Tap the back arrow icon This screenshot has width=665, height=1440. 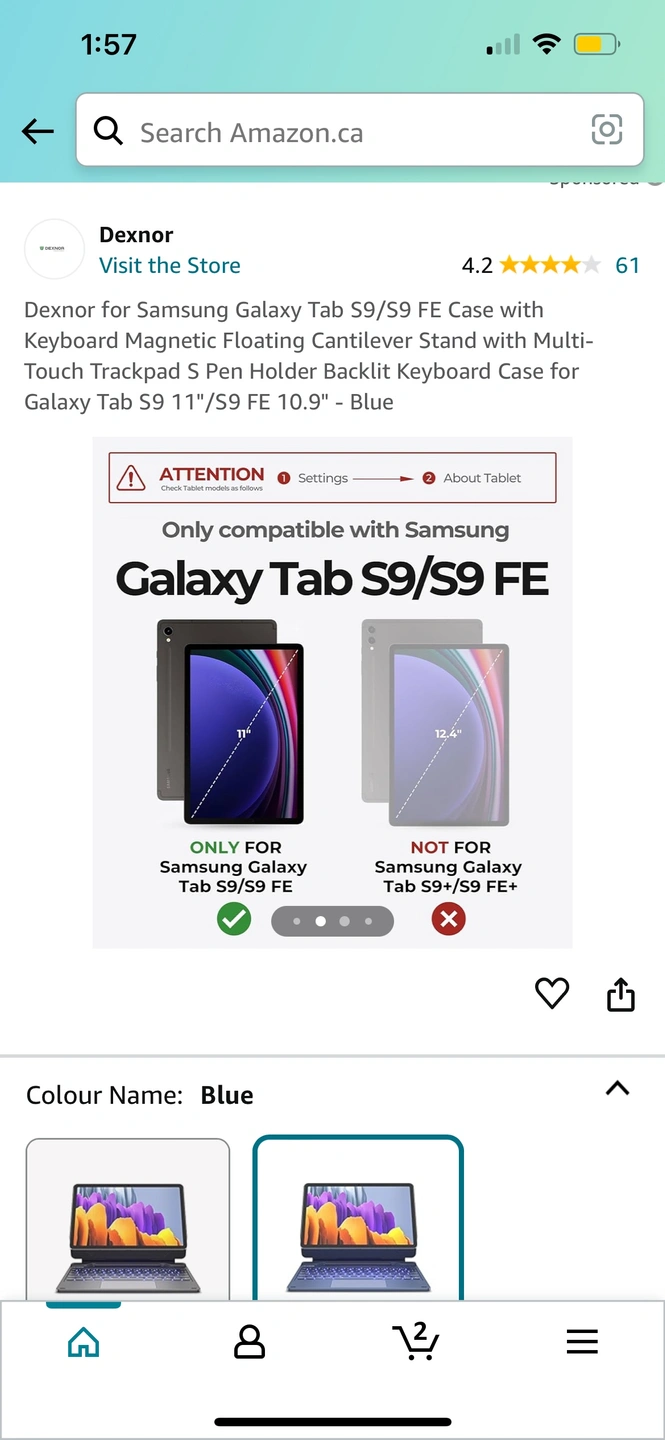pyautogui.click(x=38, y=131)
